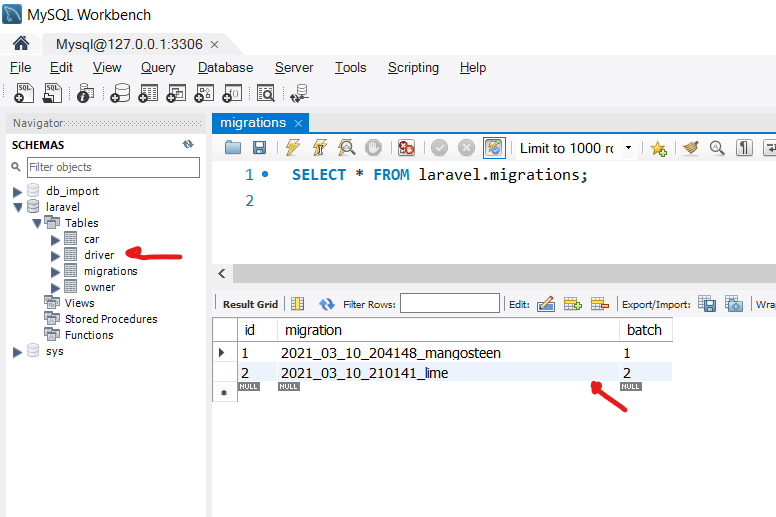Open the home screen tab icon

click(21, 44)
